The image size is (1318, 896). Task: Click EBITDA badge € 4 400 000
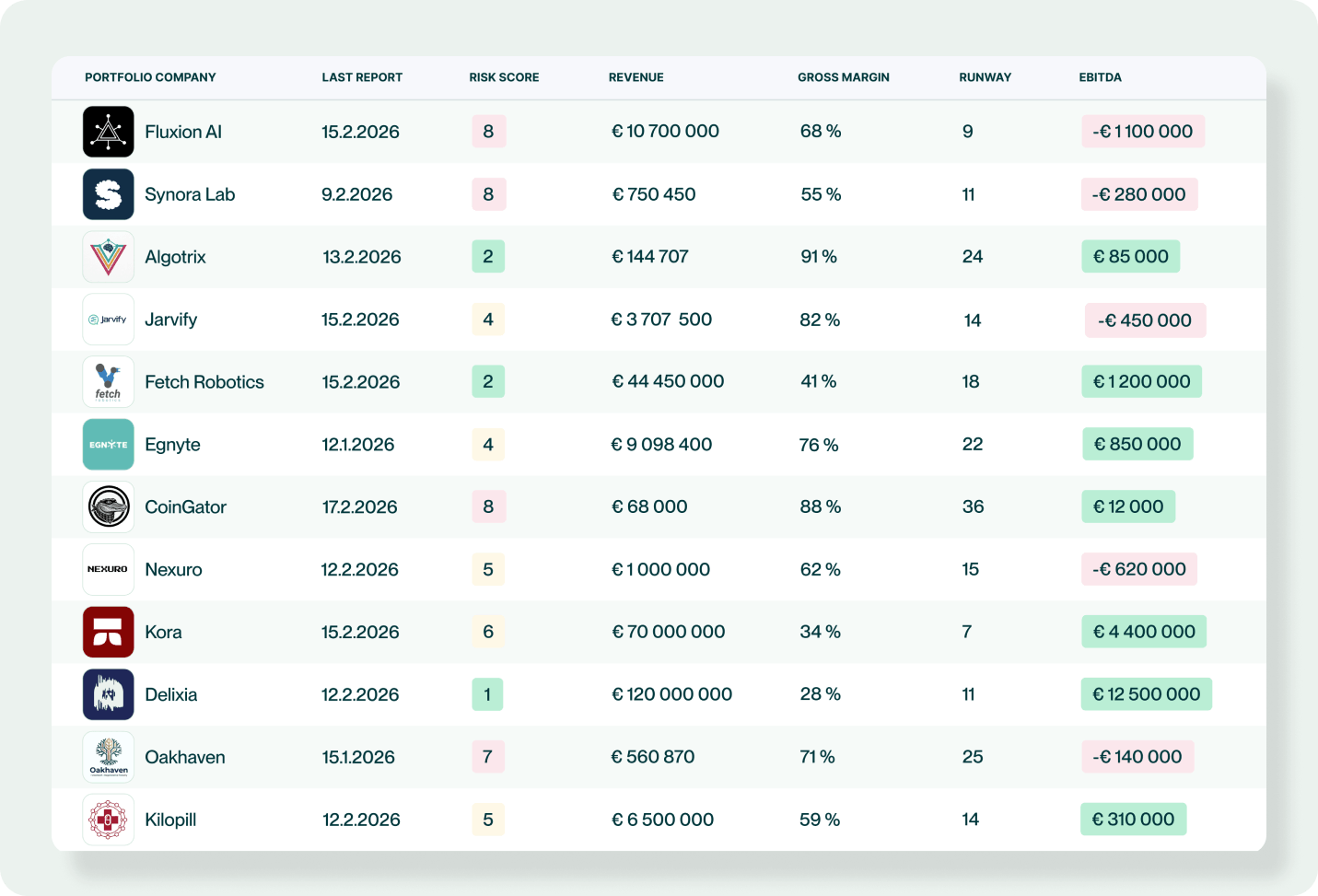(x=1144, y=632)
